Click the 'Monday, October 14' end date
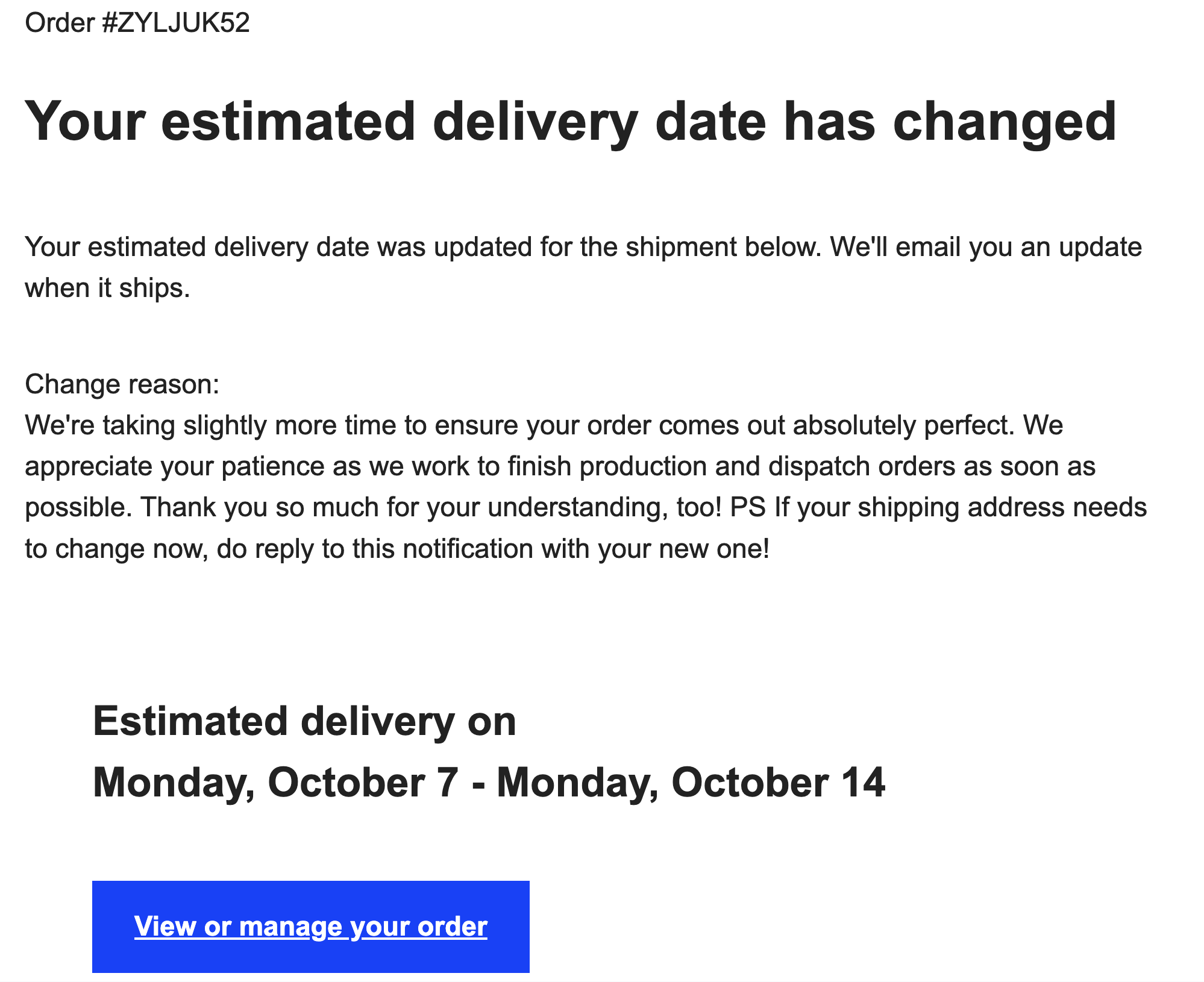The image size is (1204, 982). click(691, 783)
